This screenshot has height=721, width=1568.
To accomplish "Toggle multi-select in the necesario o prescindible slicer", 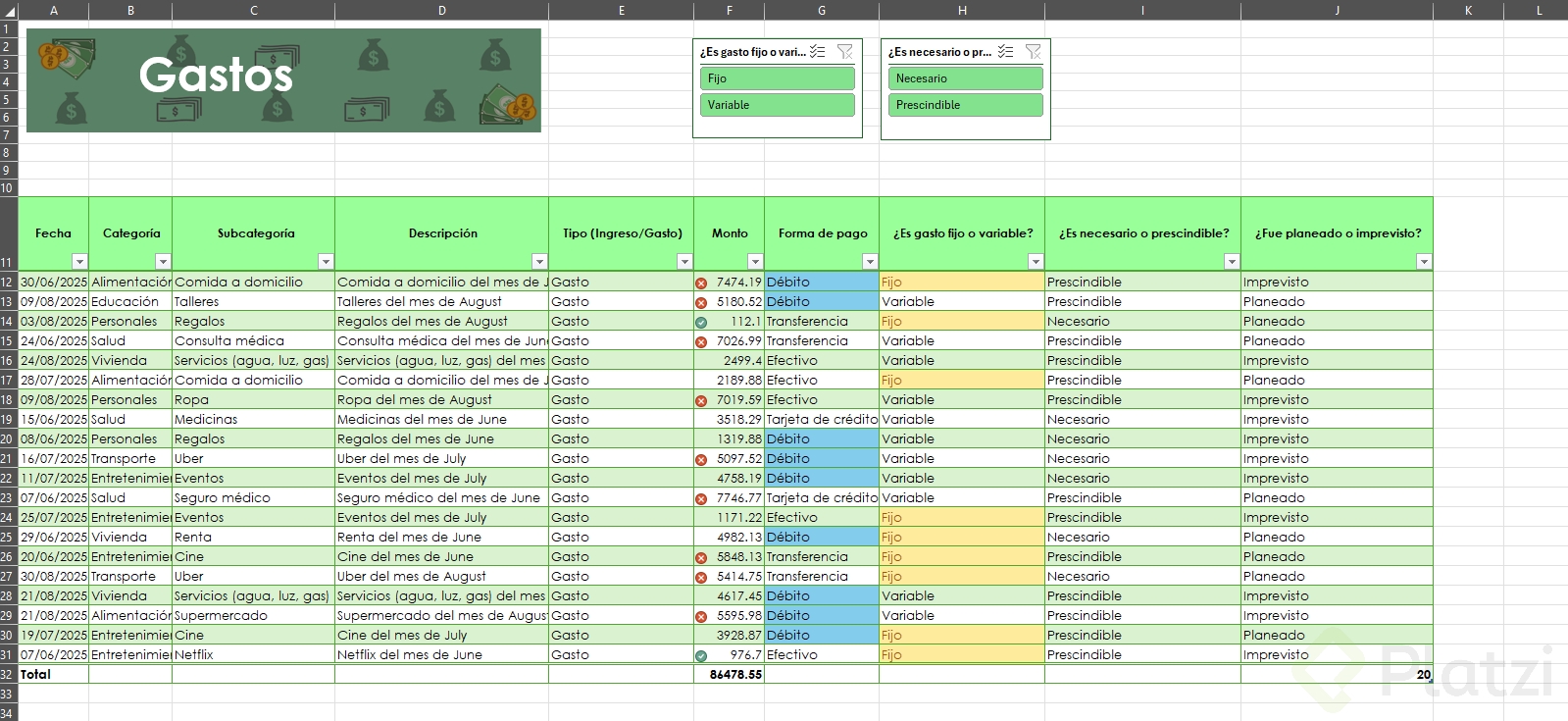I will pos(1006,52).
